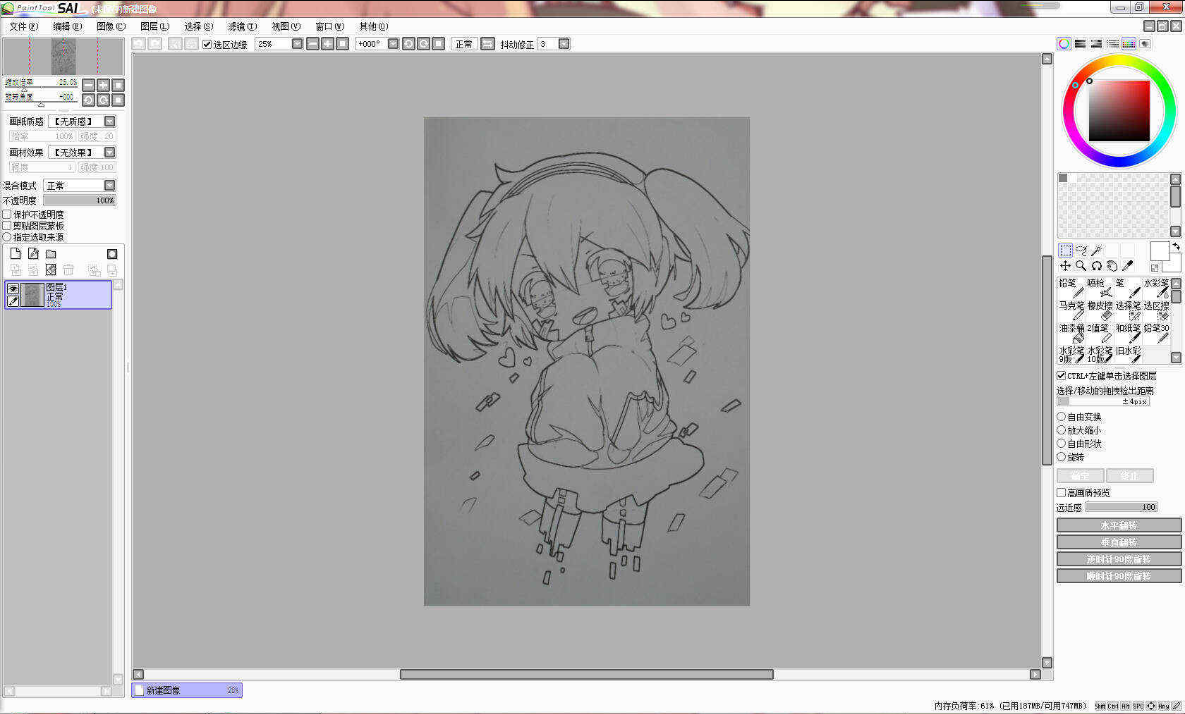Open the 文件 File menu
This screenshot has height=714, width=1185.
pos(23,26)
